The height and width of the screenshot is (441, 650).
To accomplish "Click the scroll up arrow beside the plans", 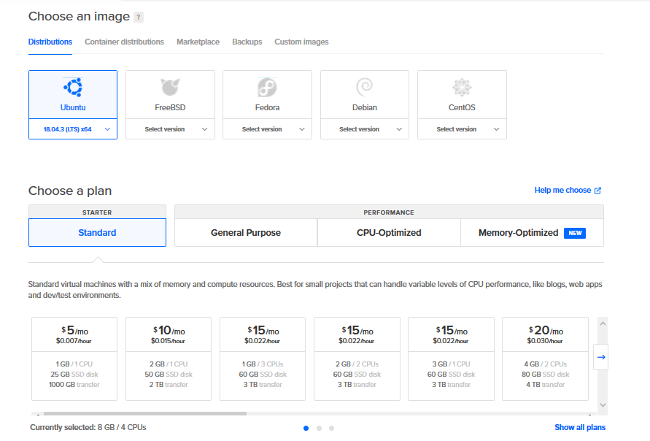I will 603,324.
